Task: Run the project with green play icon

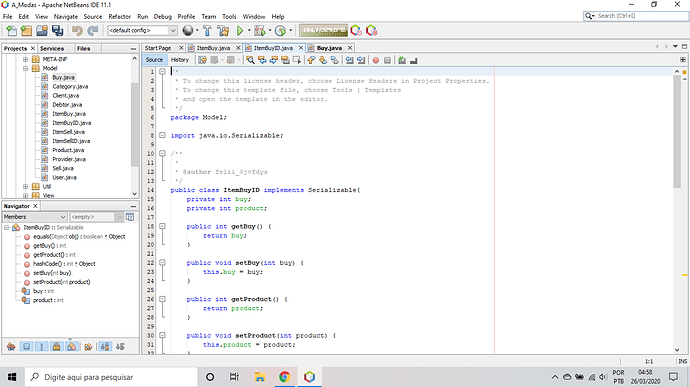Action: [x=239, y=30]
